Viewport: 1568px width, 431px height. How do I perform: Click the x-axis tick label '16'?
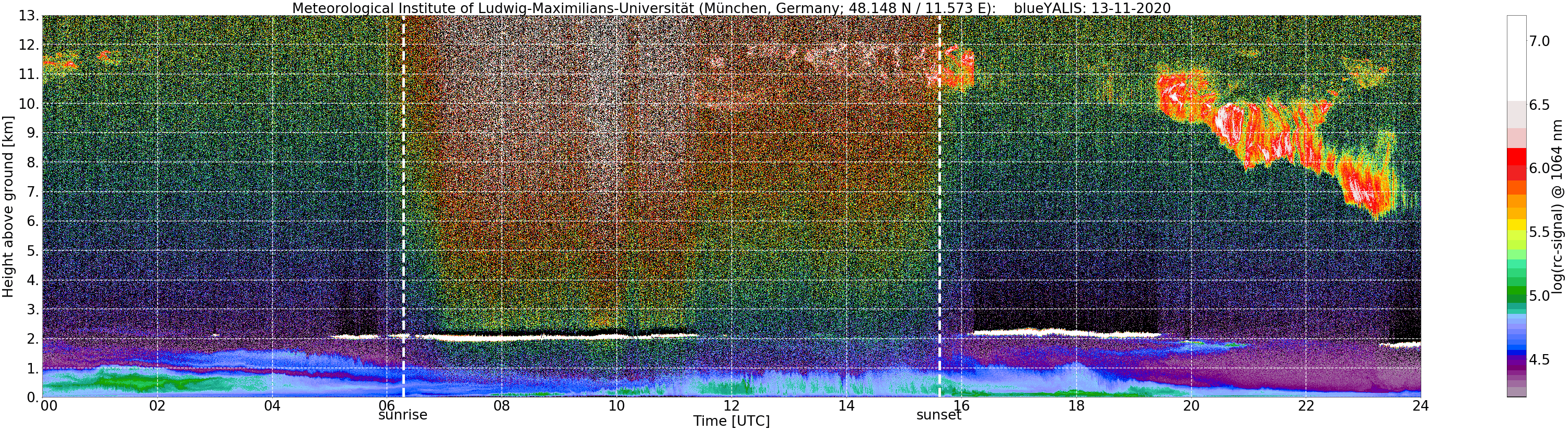tap(961, 406)
